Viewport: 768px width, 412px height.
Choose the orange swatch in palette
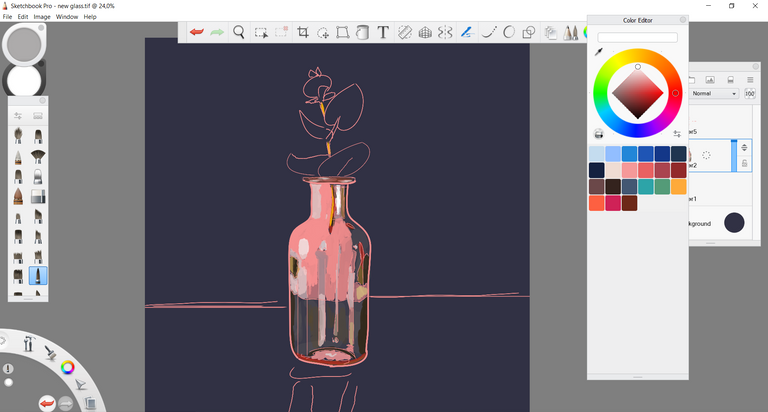coord(678,187)
